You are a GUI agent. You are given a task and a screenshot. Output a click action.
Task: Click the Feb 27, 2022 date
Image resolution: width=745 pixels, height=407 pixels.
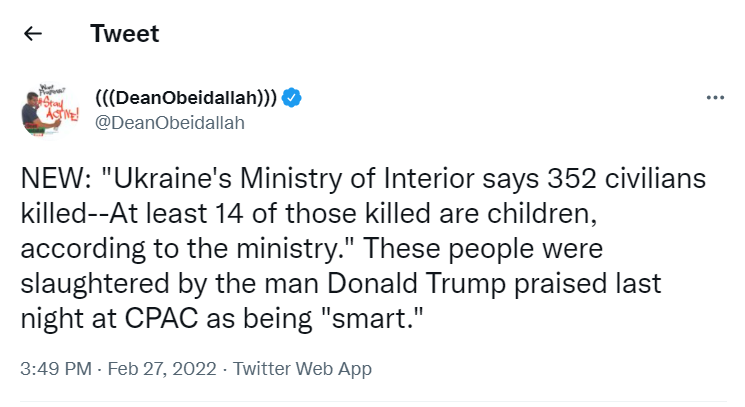161,369
